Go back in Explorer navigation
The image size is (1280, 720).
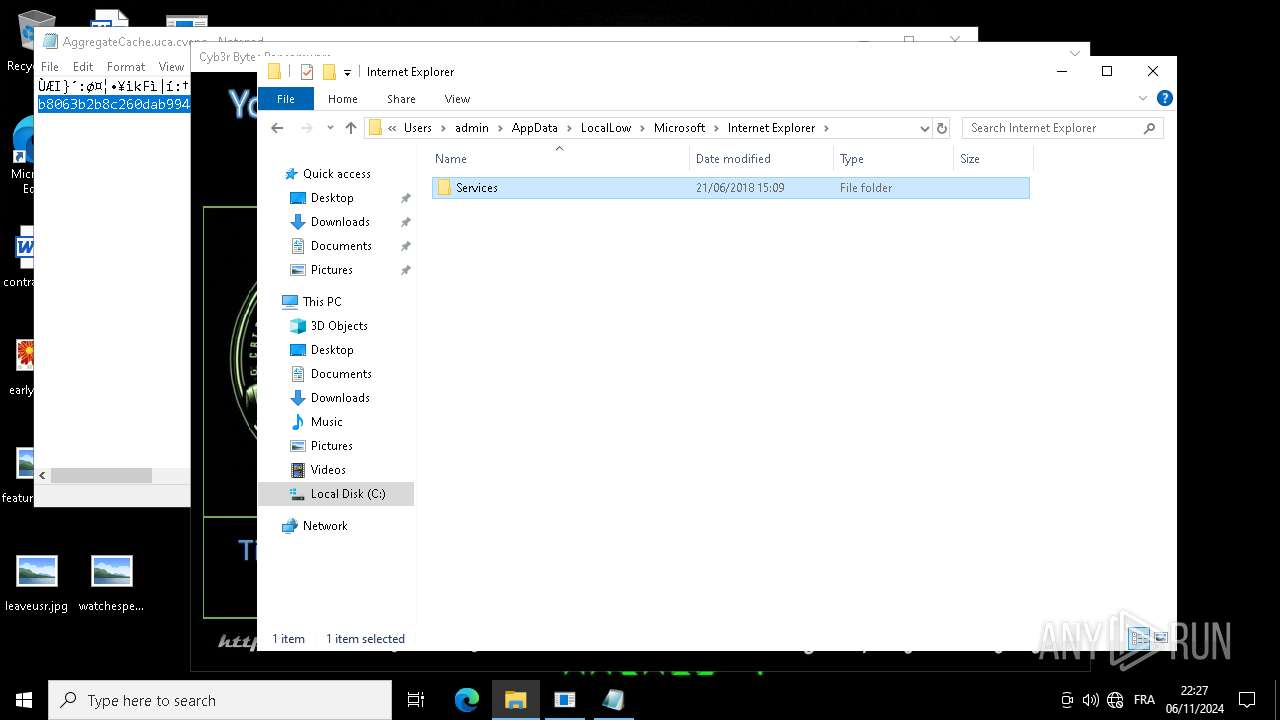point(278,128)
